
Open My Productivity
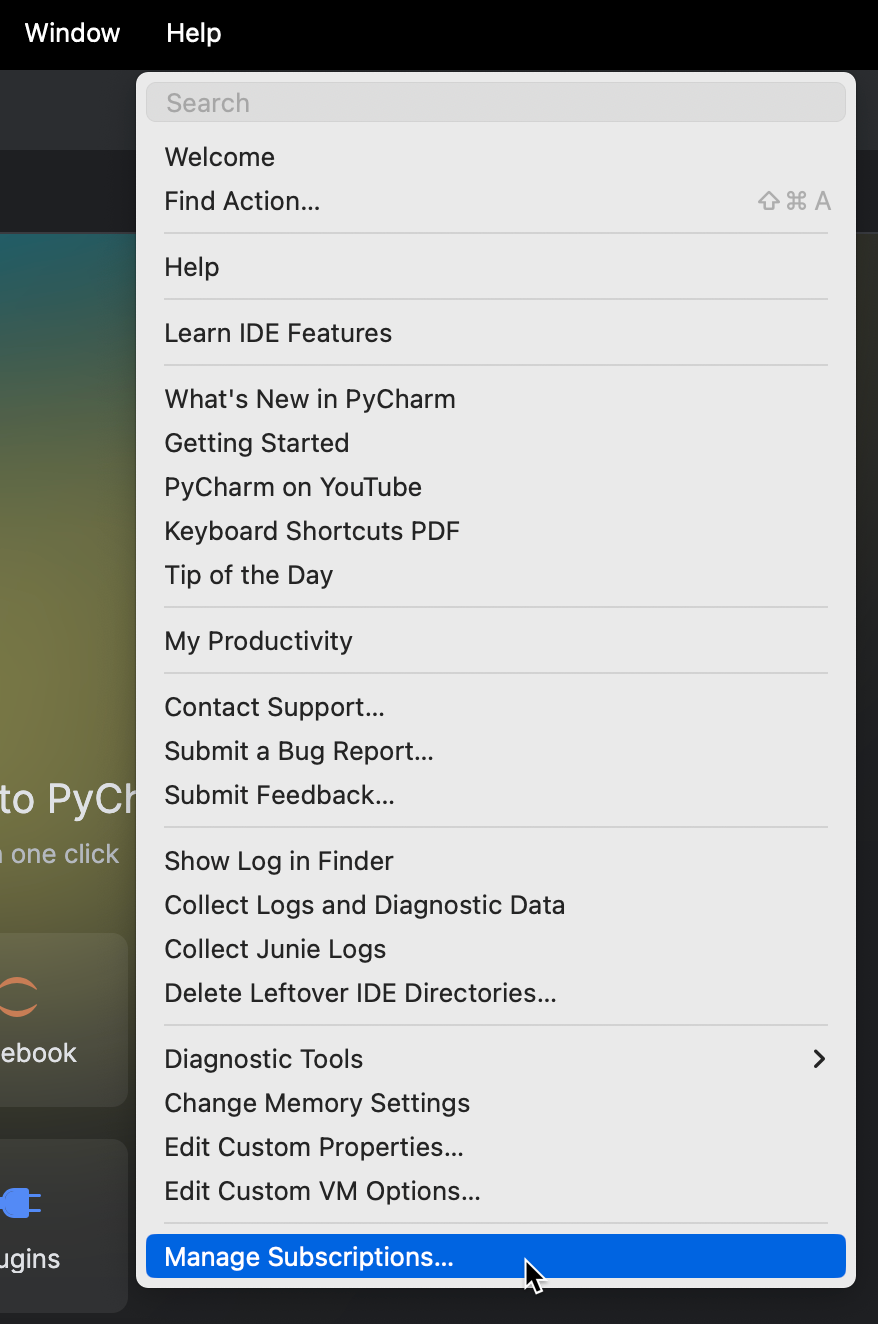coord(258,640)
